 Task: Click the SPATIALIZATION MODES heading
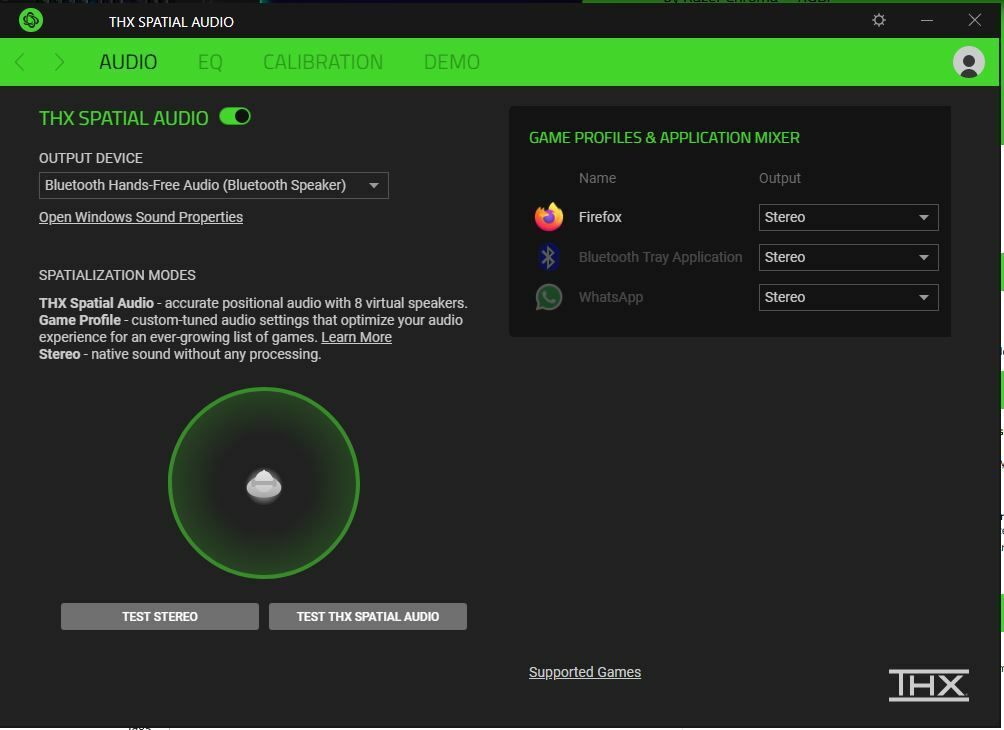coord(117,275)
